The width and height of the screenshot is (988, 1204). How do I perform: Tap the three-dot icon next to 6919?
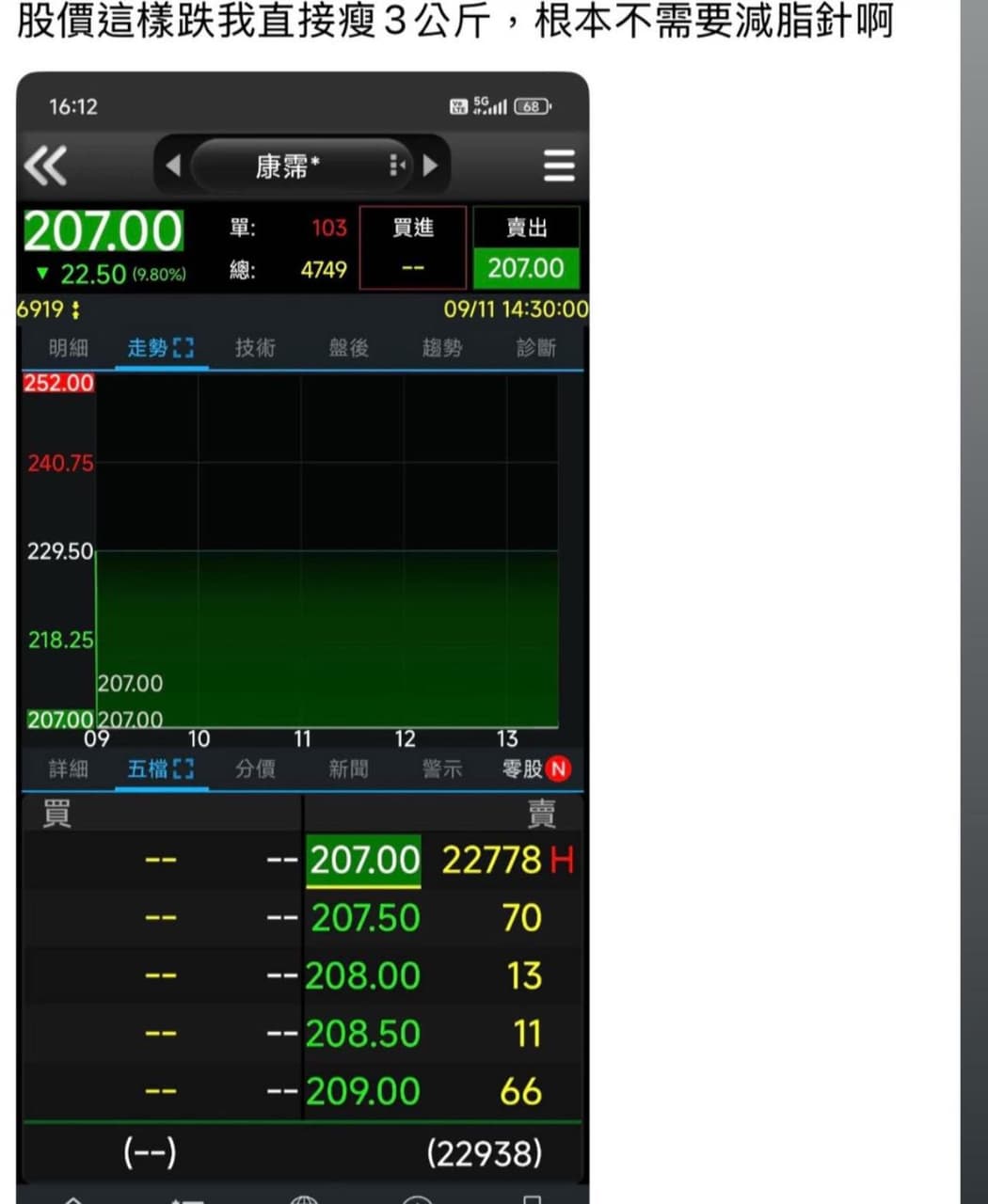pos(75,309)
